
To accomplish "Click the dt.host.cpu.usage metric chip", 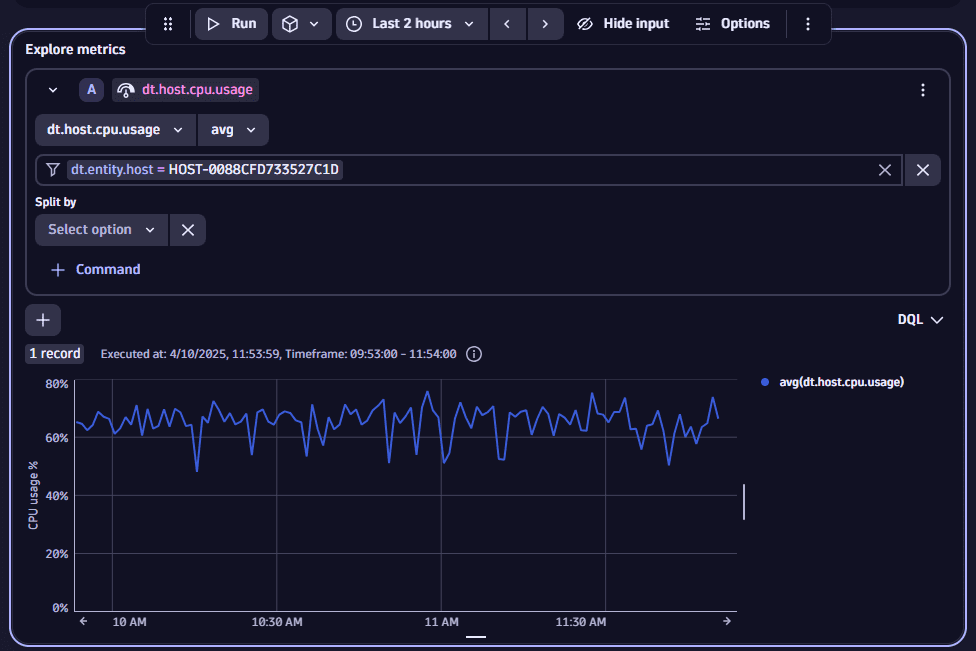I will (x=185, y=90).
